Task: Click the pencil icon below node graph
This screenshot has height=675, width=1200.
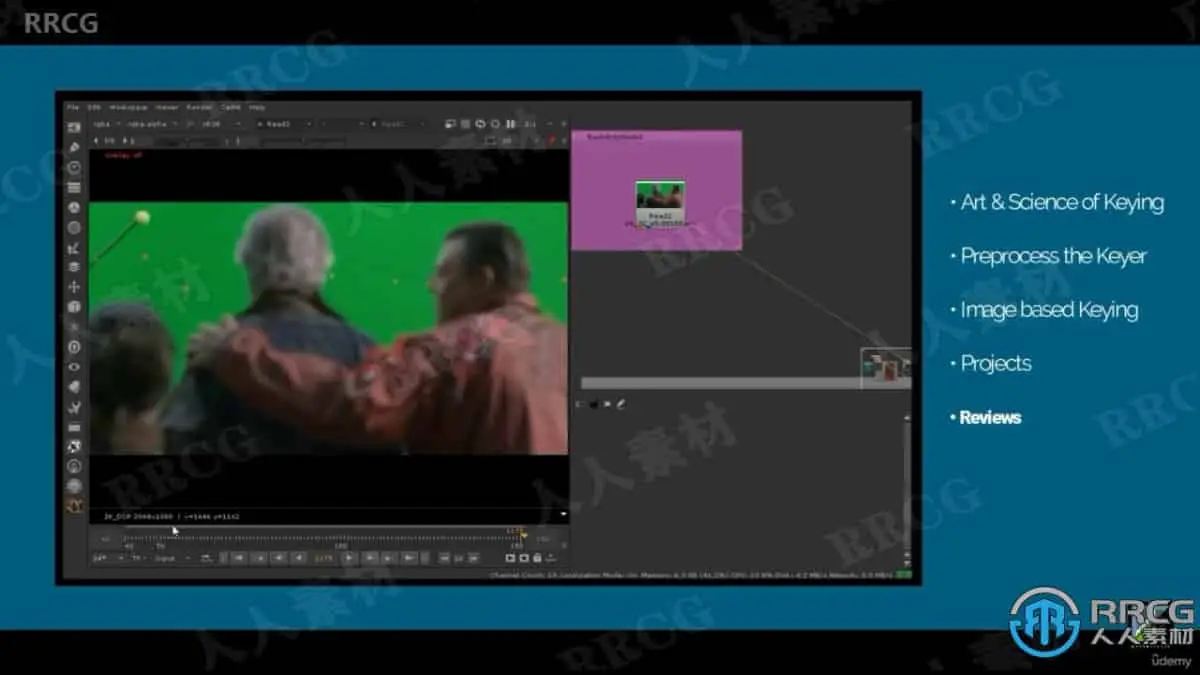Action: click(x=620, y=404)
